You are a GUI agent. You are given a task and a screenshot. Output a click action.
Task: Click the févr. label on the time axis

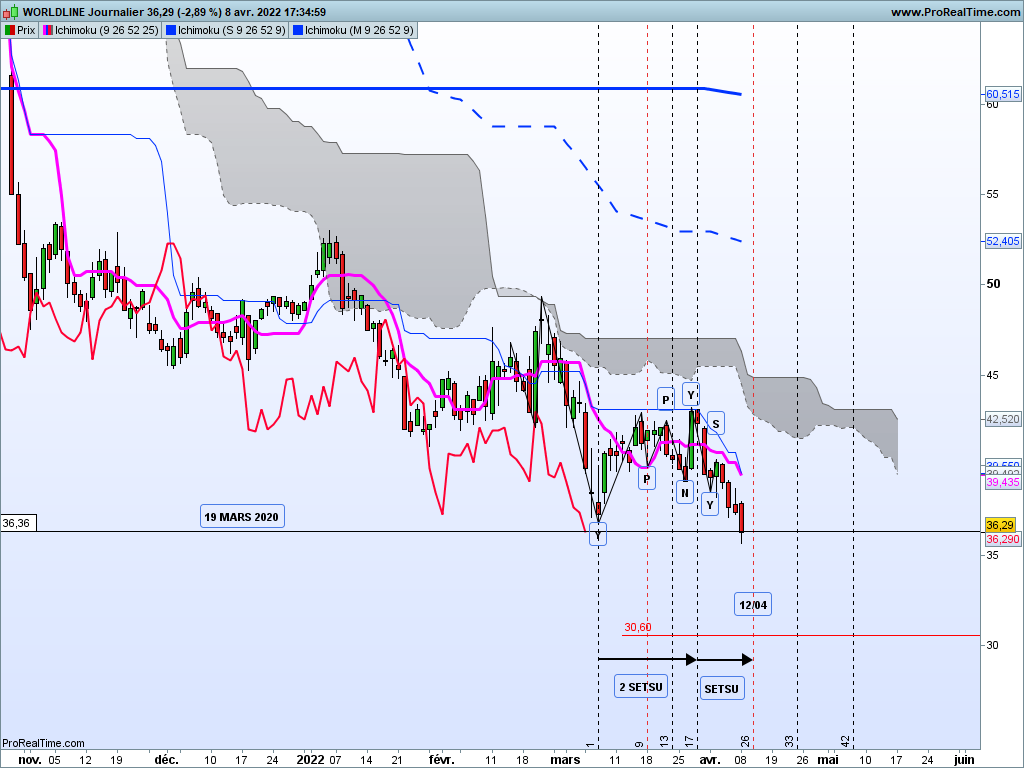[441, 760]
